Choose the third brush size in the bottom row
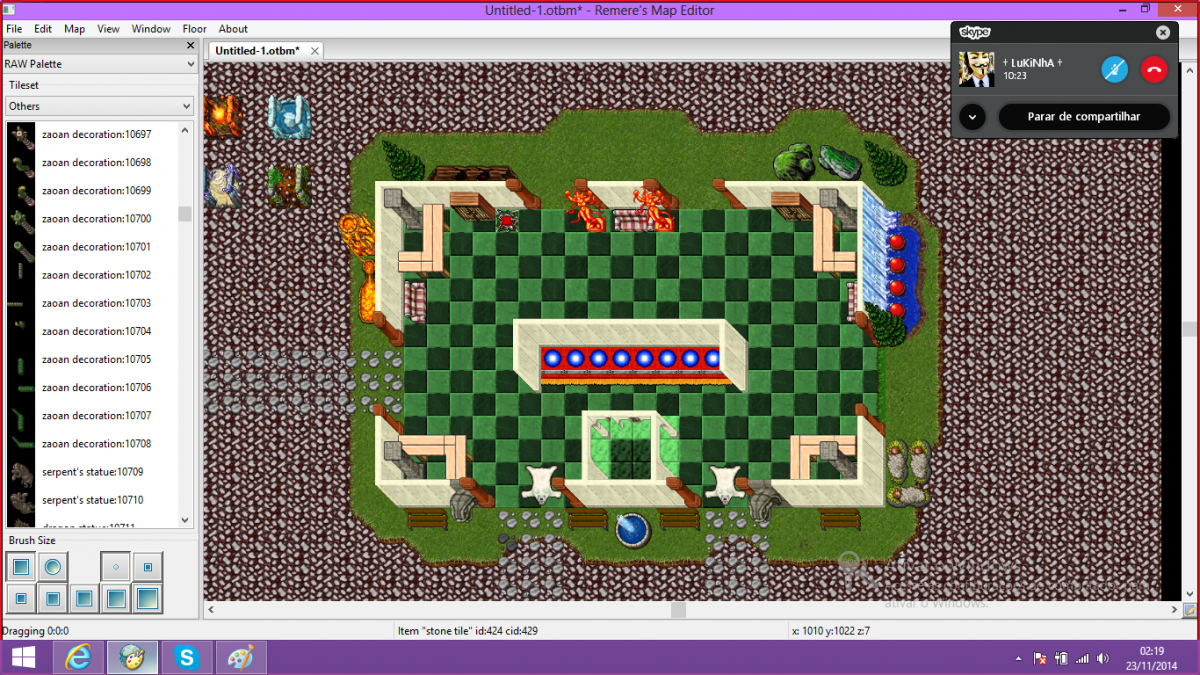 click(85, 599)
